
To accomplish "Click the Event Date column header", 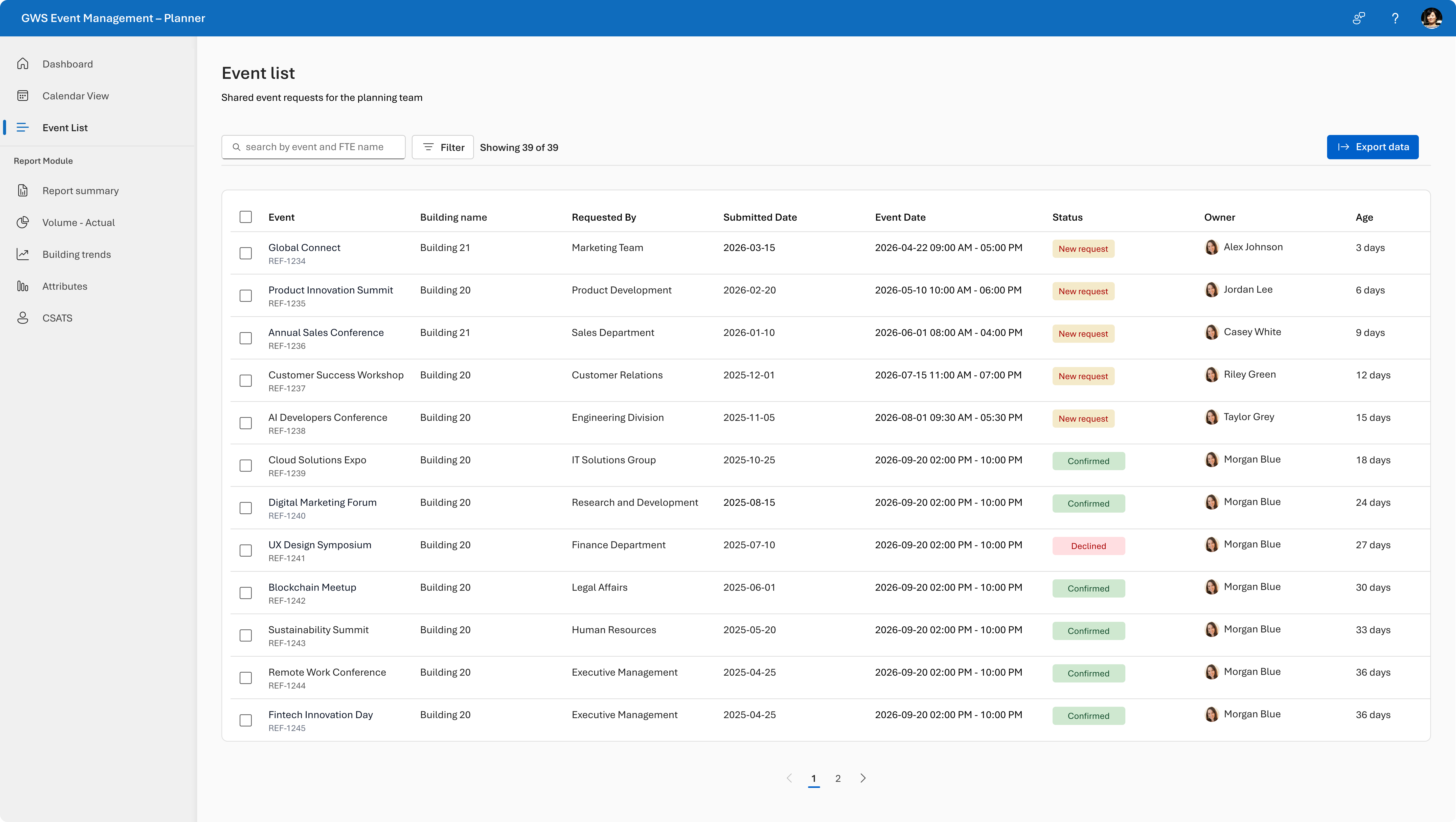I will pyautogui.click(x=900, y=217).
